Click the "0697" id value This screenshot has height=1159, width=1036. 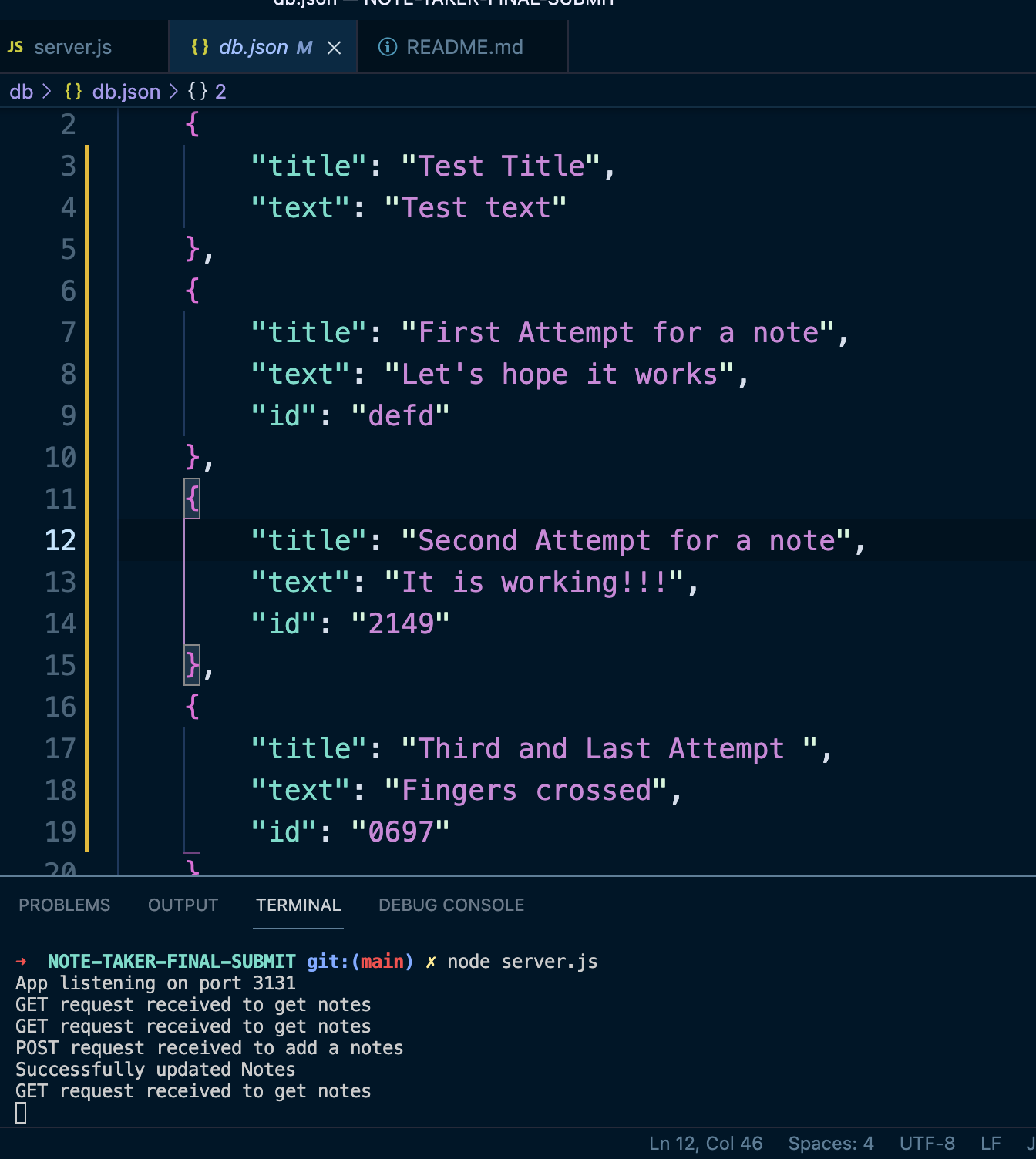click(400, 832)
